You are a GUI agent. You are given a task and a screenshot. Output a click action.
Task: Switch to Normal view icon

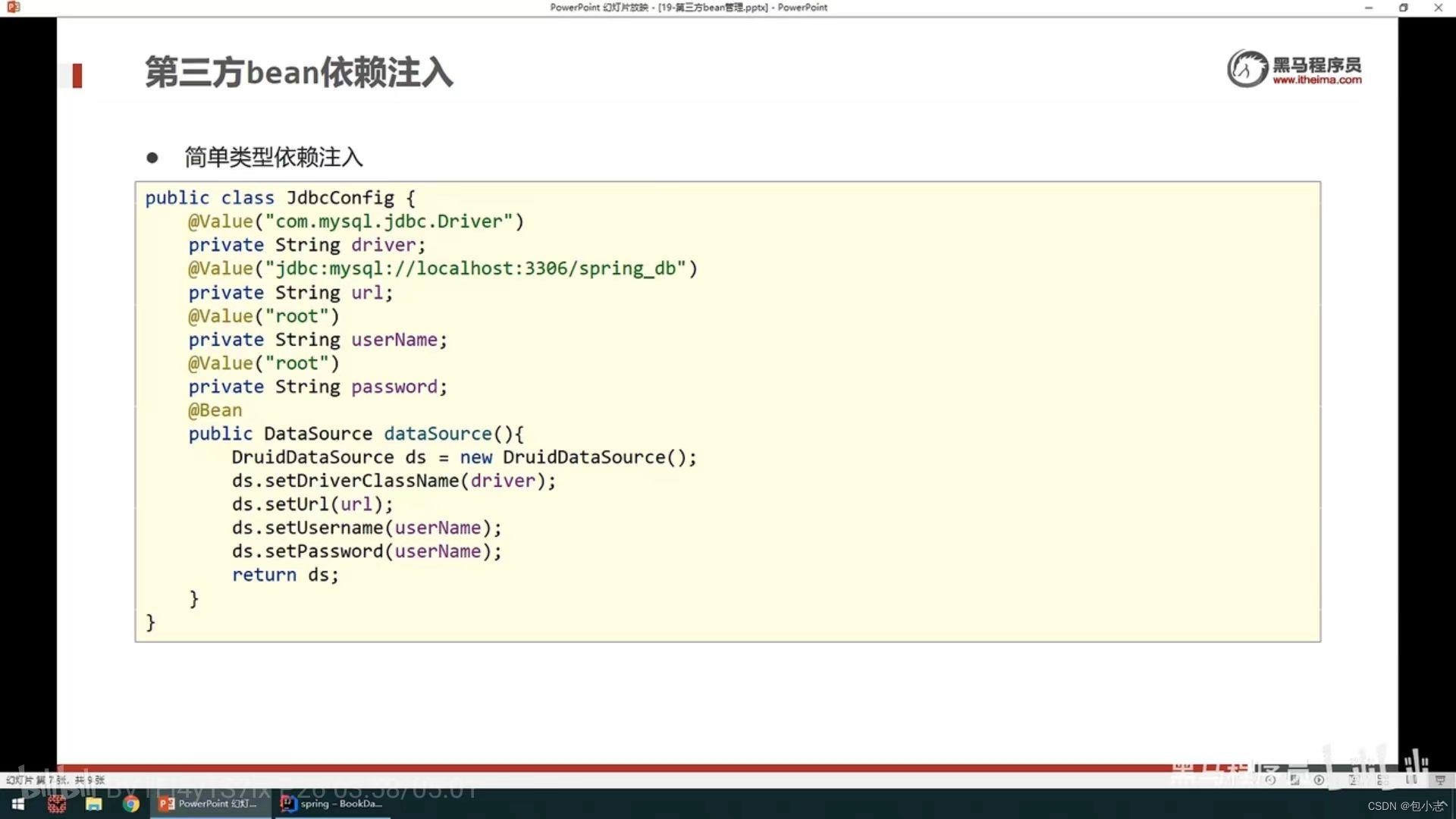[1354, 780]
